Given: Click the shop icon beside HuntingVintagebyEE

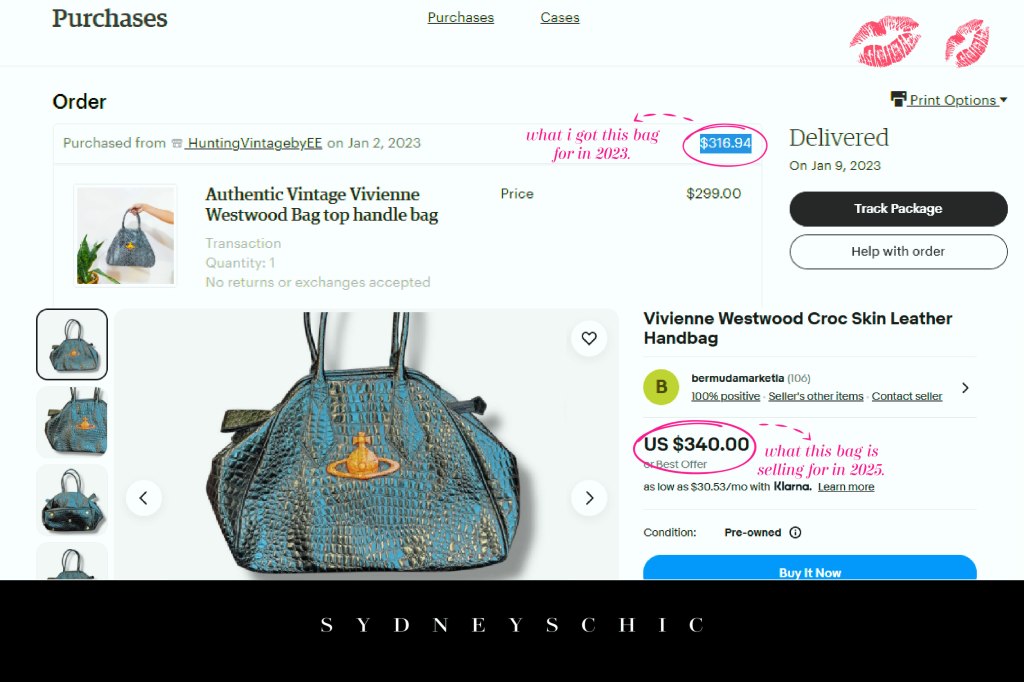Looking at the screenshot, I should click(x=177, y=143).
